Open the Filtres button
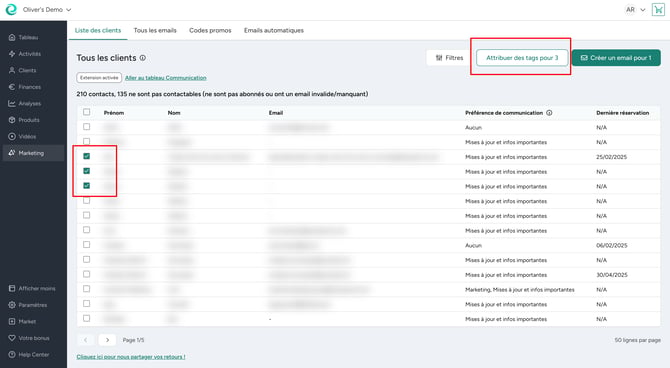This screenshot has width=670, height=368. 449,58
